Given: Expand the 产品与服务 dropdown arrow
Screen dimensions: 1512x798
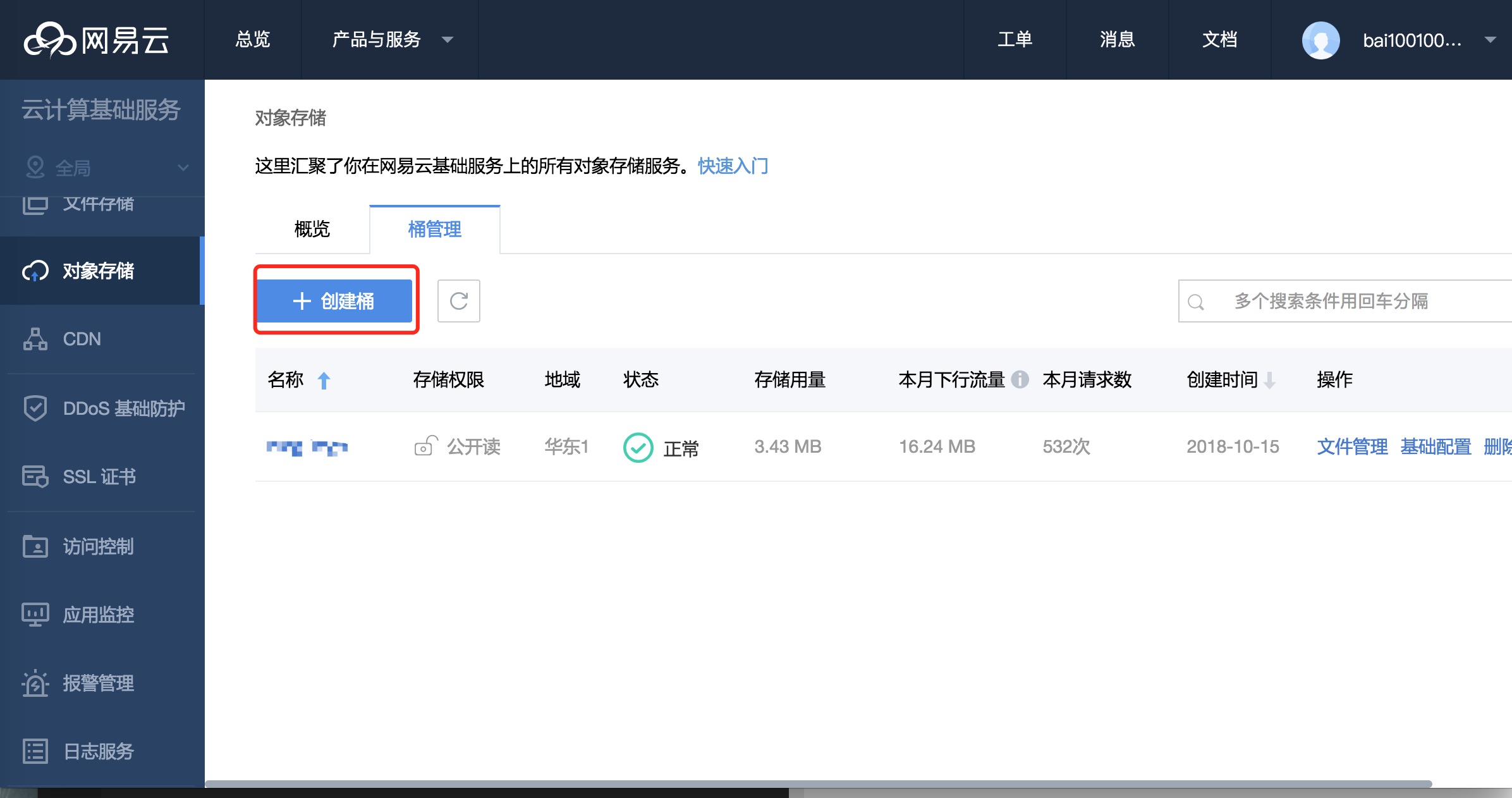Looking at the screenshot, I should pyautogui.click(x=448, y=40).
